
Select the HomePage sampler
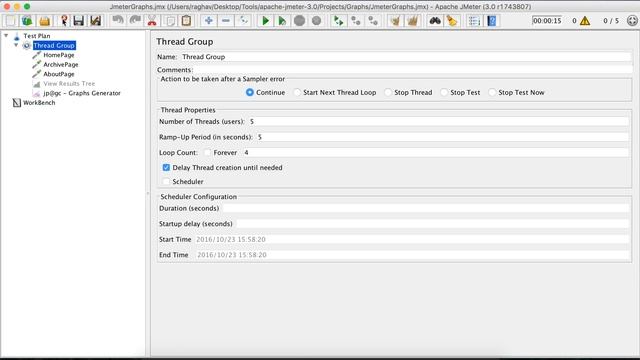click(x=59, y=55)
